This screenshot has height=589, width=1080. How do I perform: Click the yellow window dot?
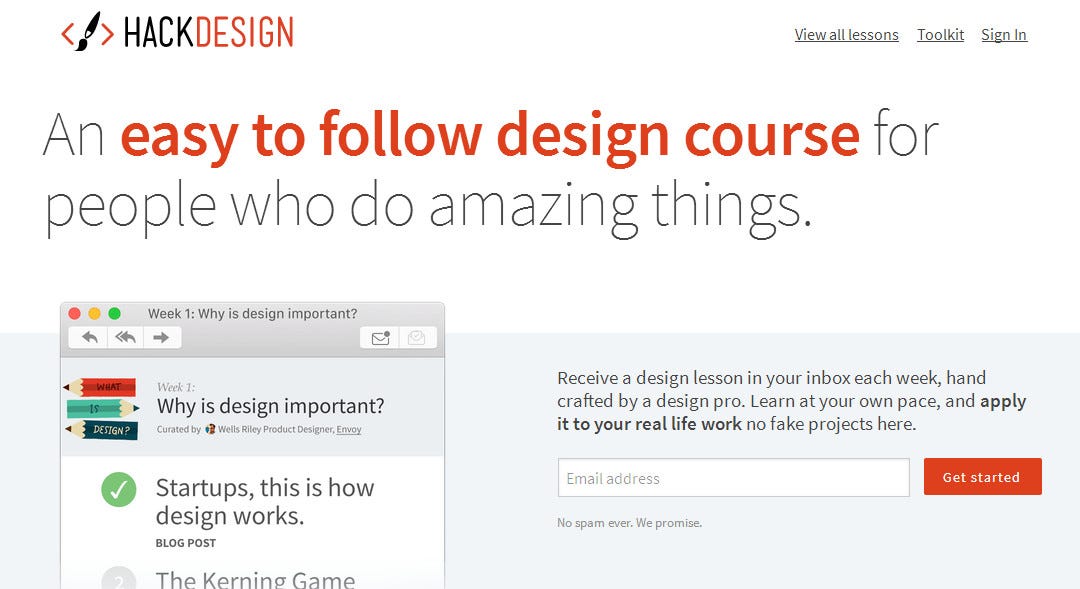[94, 313]
